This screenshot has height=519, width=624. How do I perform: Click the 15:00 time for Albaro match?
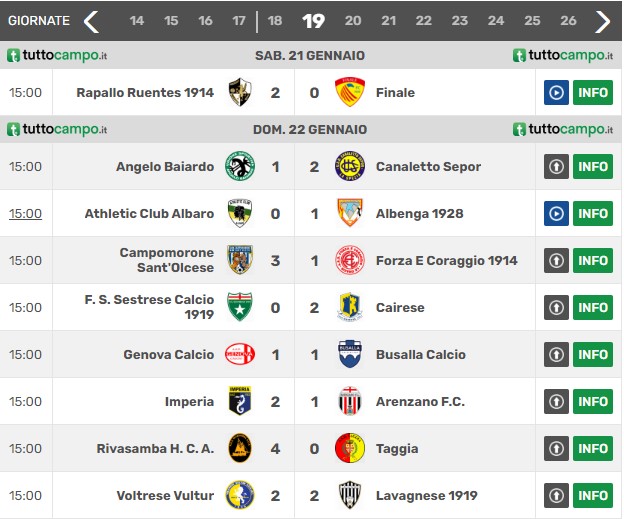point(25,213)
